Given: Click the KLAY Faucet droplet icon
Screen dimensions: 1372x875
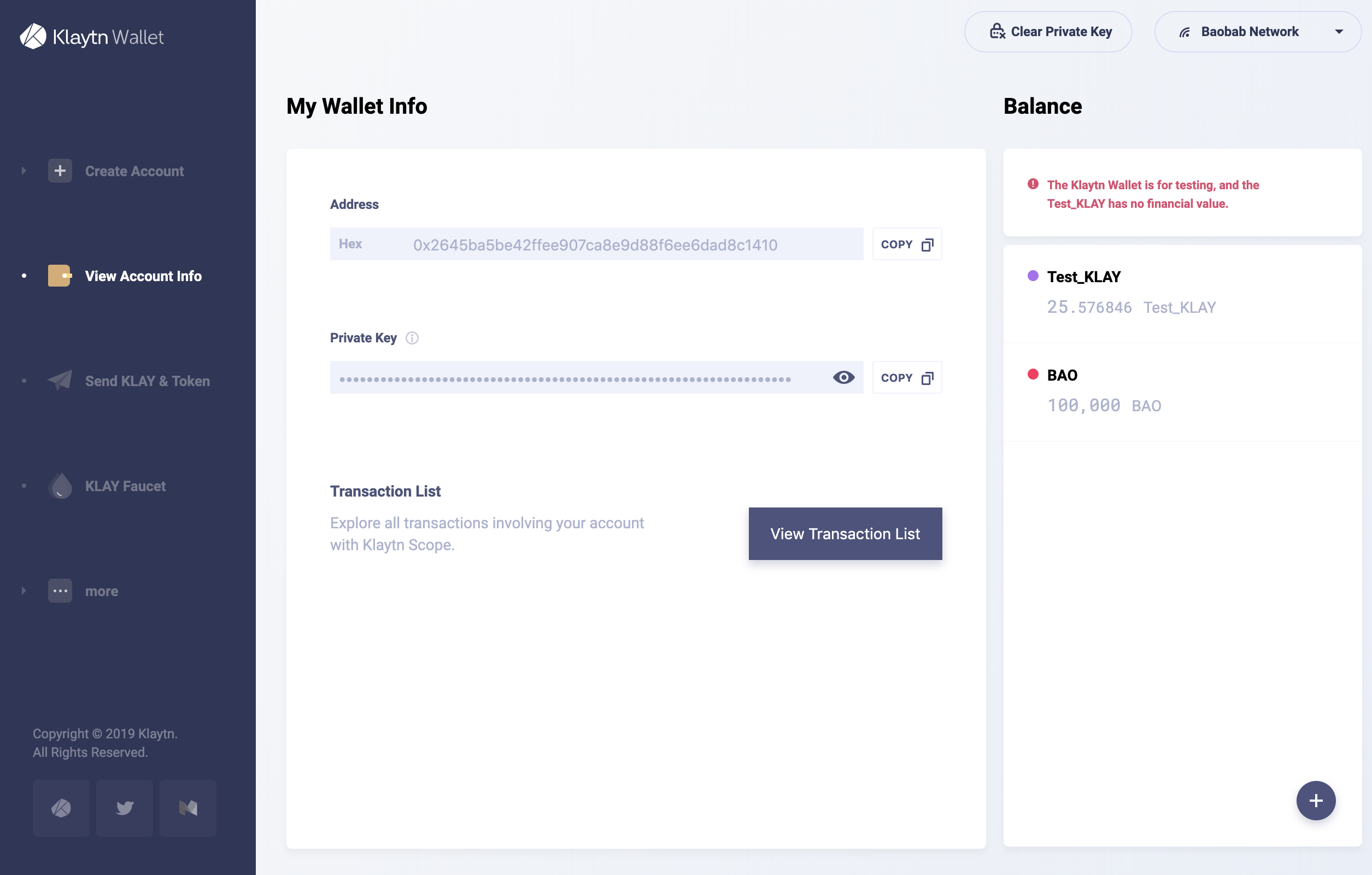Looking at the screenshot, I should 60,486.
